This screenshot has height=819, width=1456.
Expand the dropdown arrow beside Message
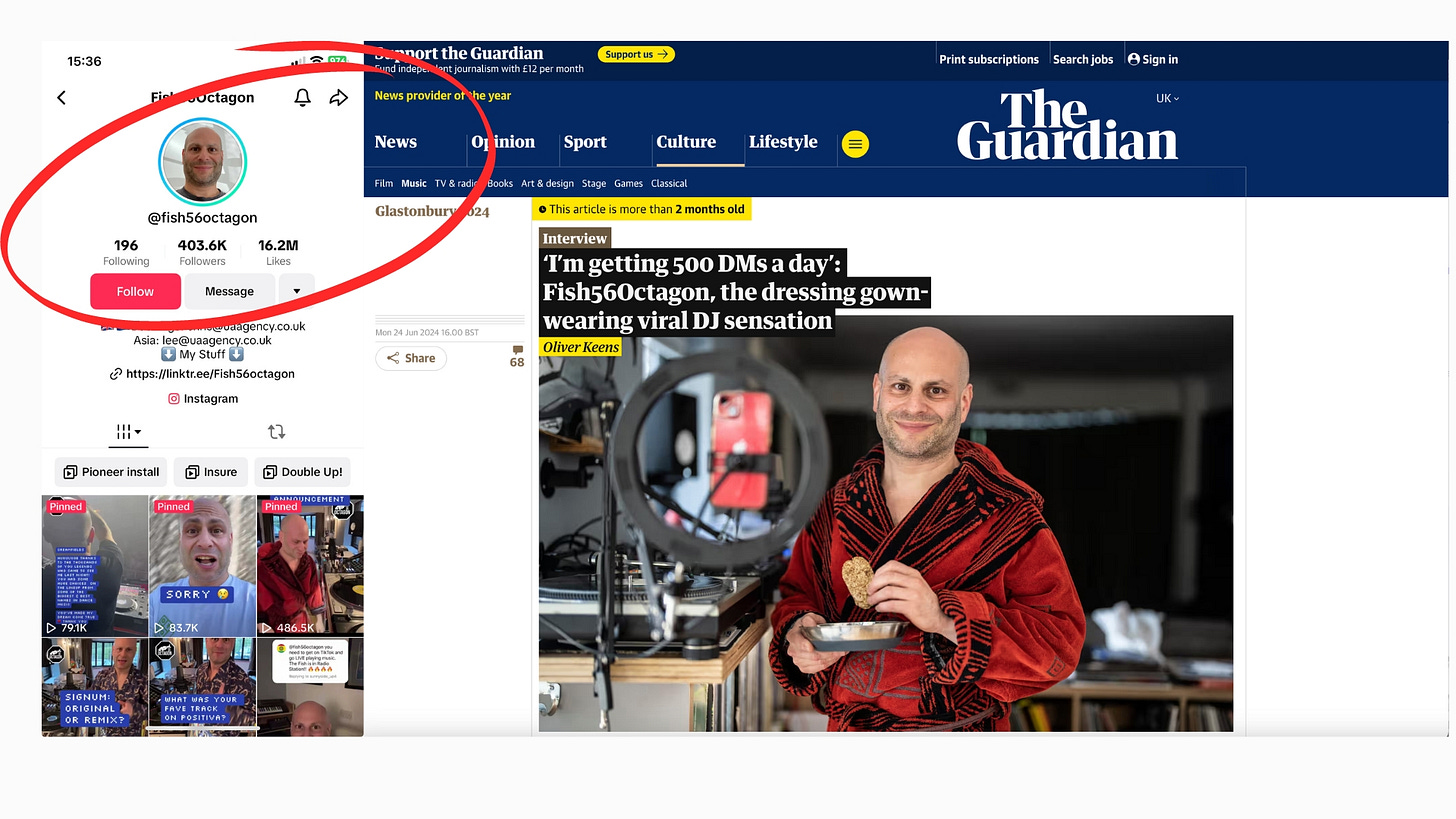coord(297,291)
